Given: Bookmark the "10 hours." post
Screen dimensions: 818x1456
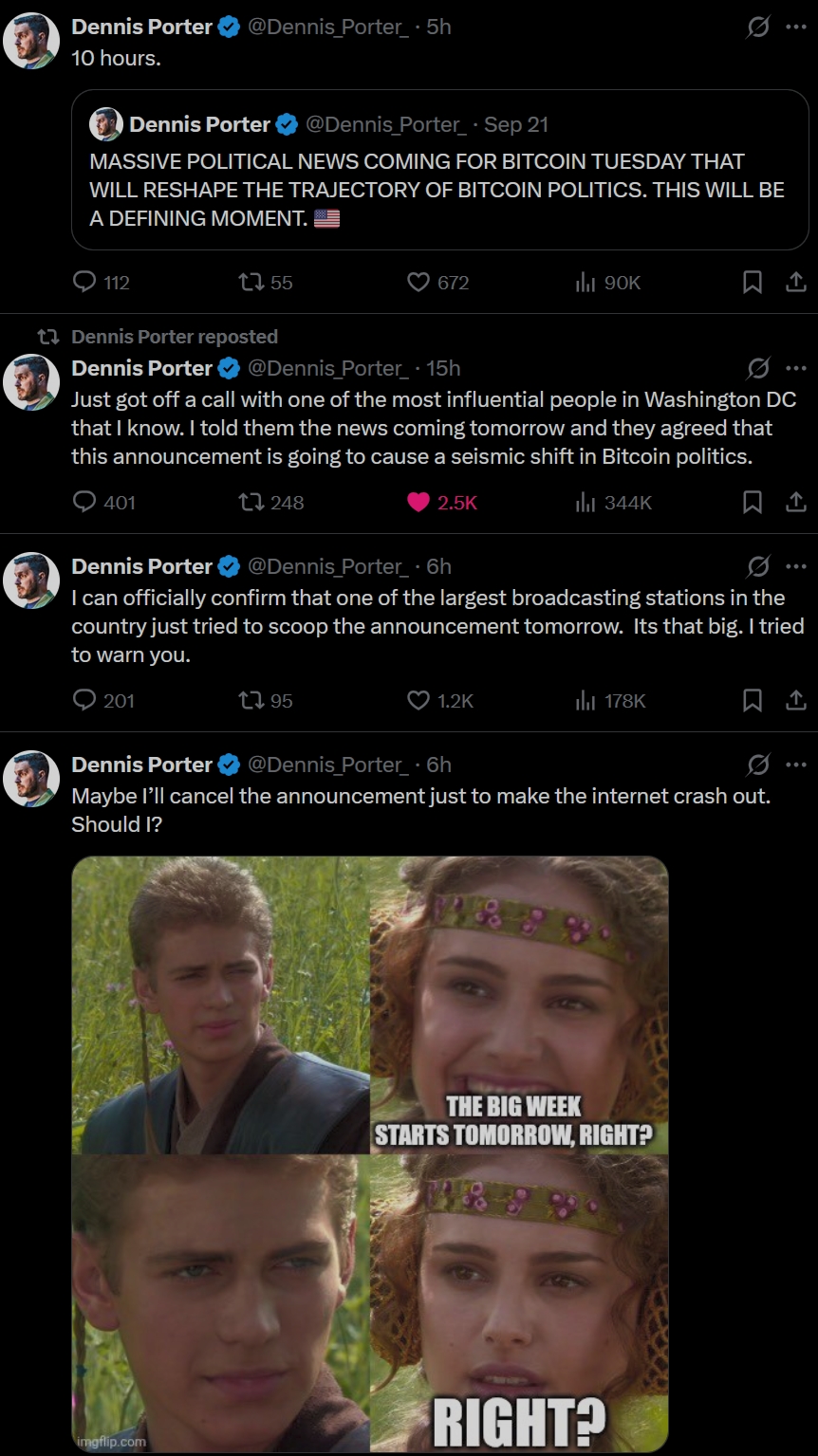Looking at the screenshot, I should [752, 283].
